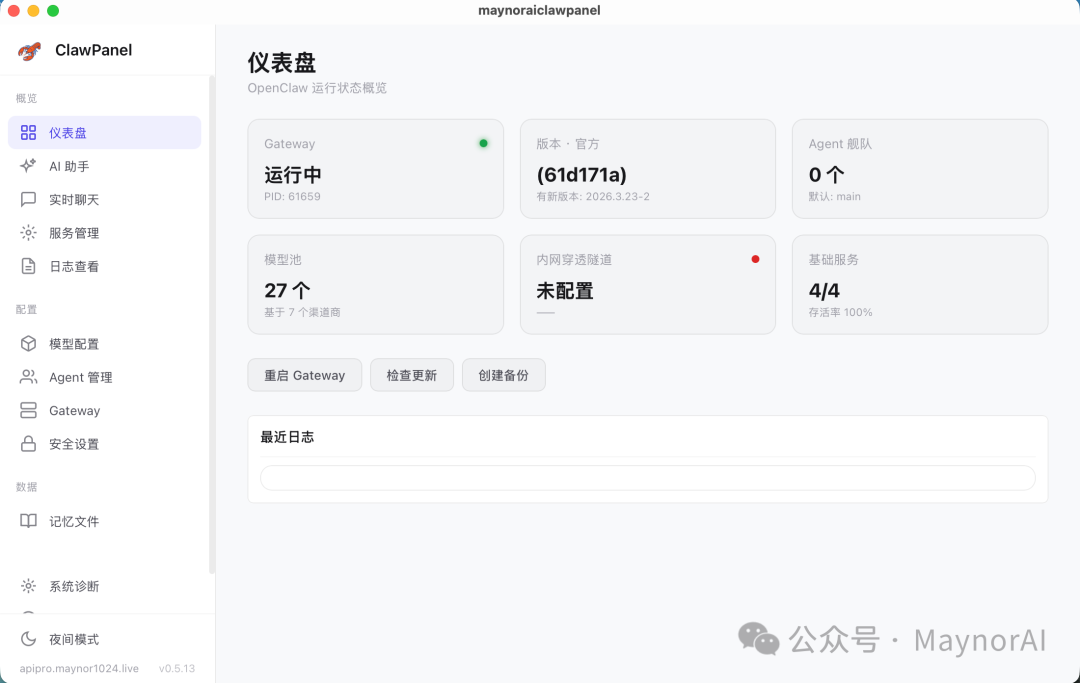Viewport: 1080px width, 683px height.
Task: Click the 概览 section label
Action: pos(26,98)
